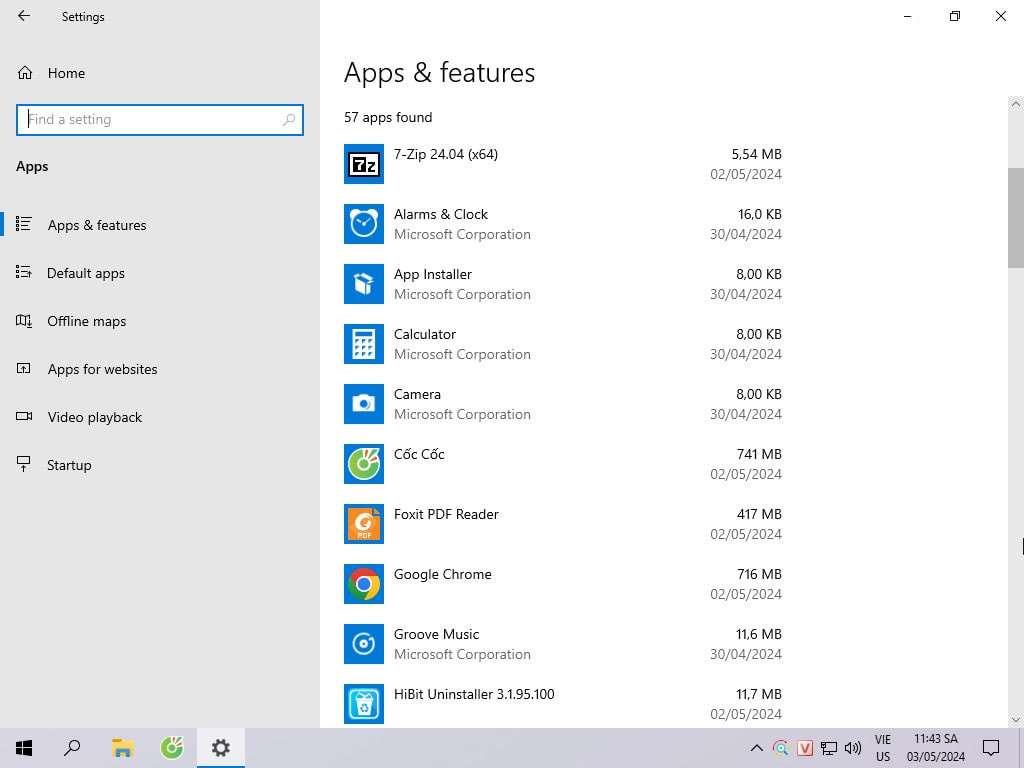Open the Default apps settings page
Viewport: 1024px width, 768px height.
[86, 273]
